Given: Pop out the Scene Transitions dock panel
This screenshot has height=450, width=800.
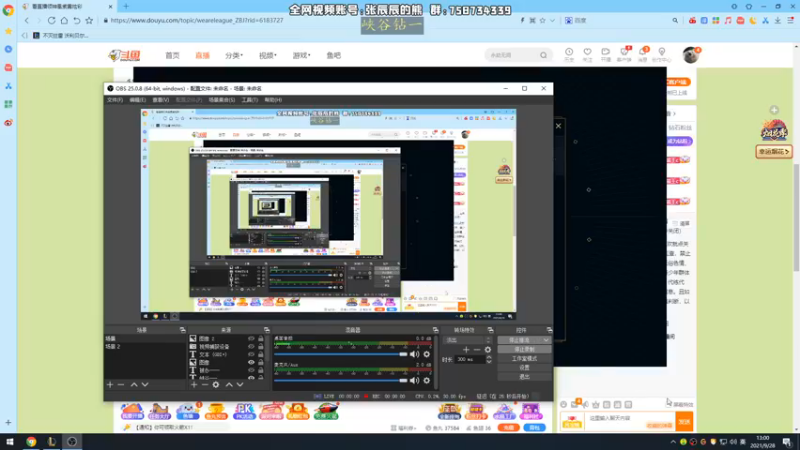Looking at the screenshot, I should pos(490,330).
